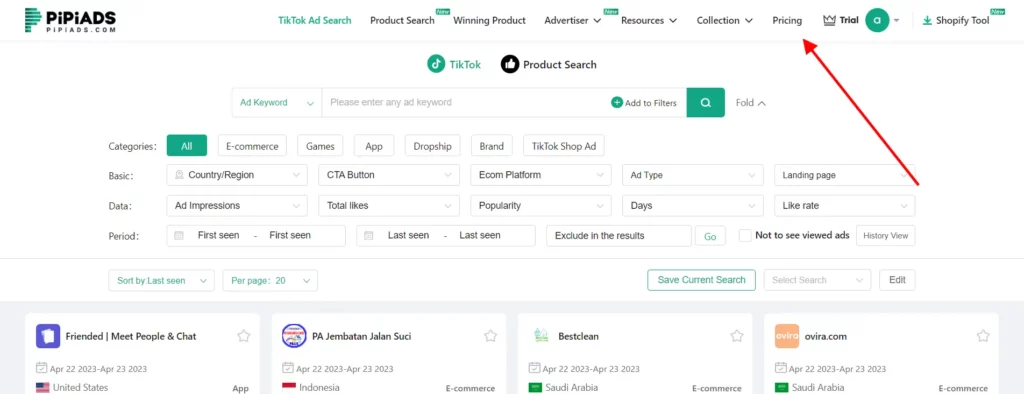Viewport: 1024px width, 394px height.
Task: Click the PiPiADS logo
Action: [x=70, y=20]
